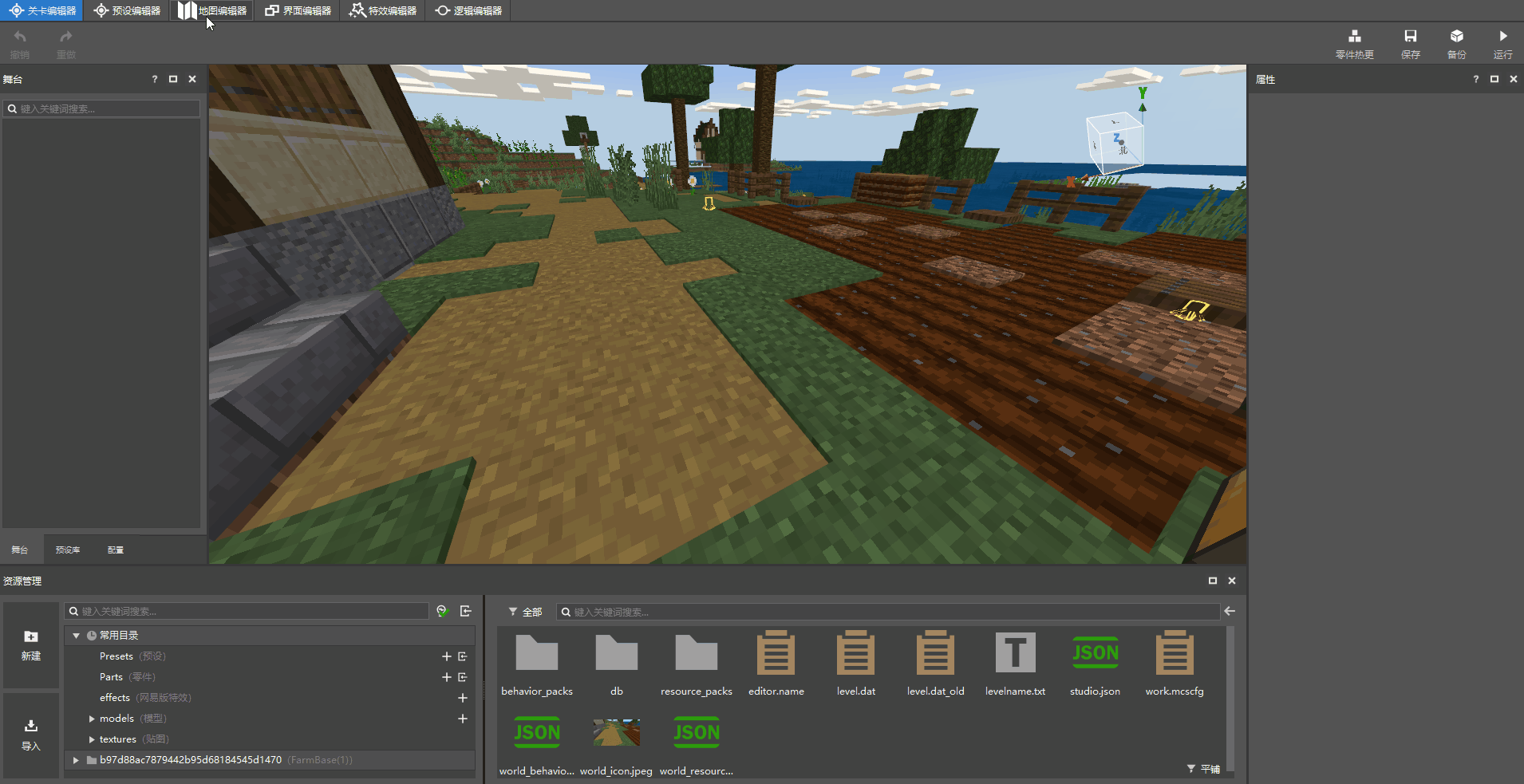Screen dimensions: 1524x784
Task: Open the 地图编辑器 tab
Action: [x=212, y=10]
